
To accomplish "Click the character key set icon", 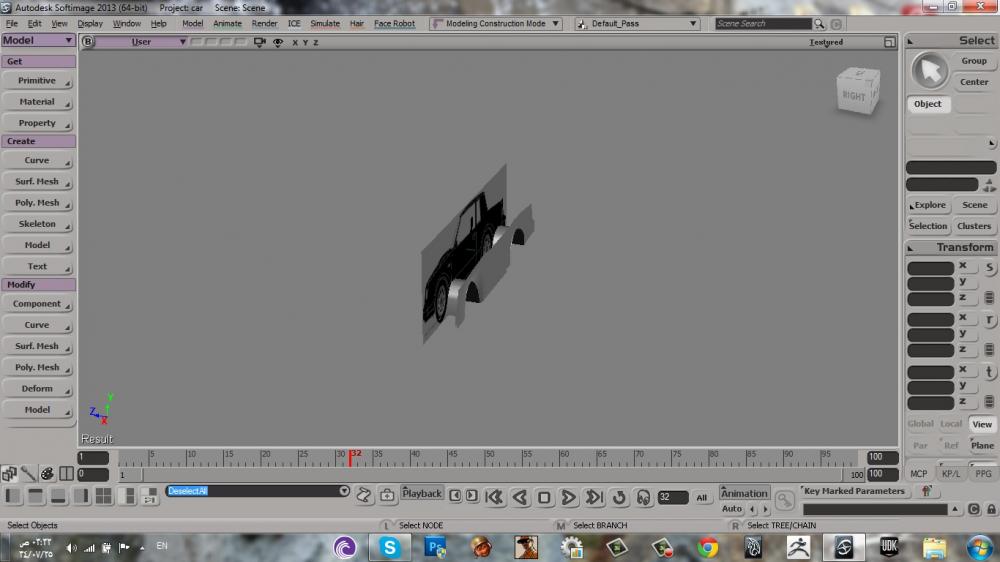I will (926, 491).
